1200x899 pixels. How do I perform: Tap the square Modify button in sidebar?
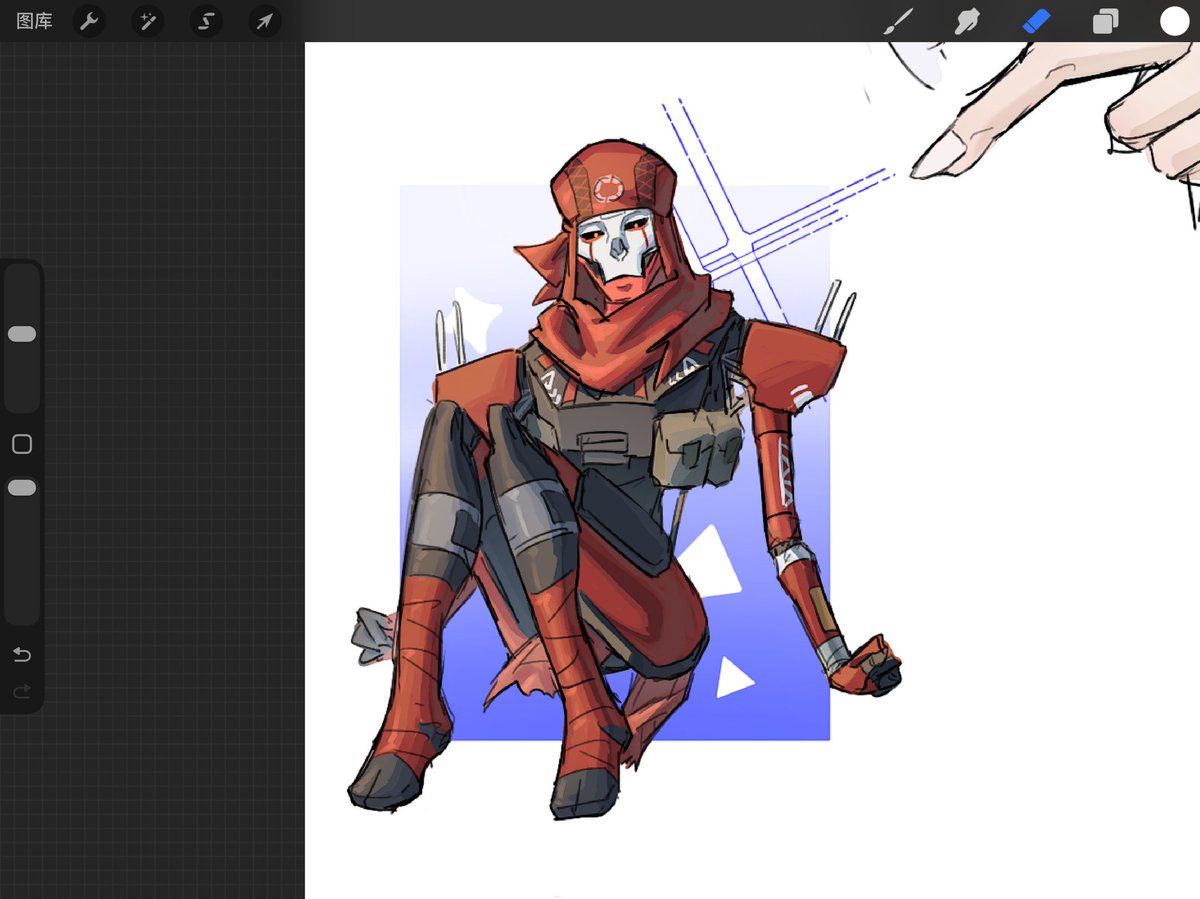tap(22, 444)
